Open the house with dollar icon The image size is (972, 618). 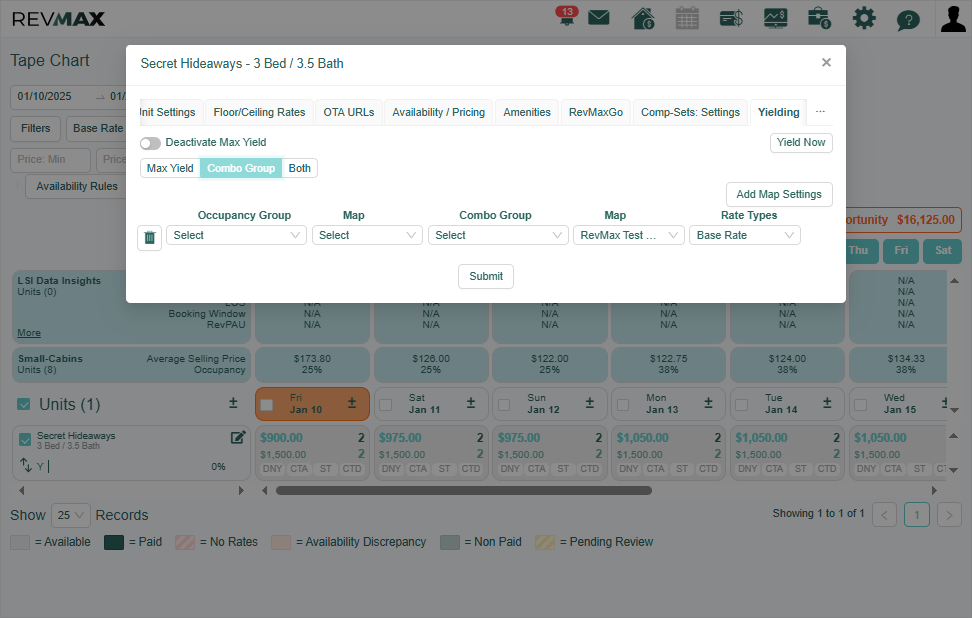[643, 18]
